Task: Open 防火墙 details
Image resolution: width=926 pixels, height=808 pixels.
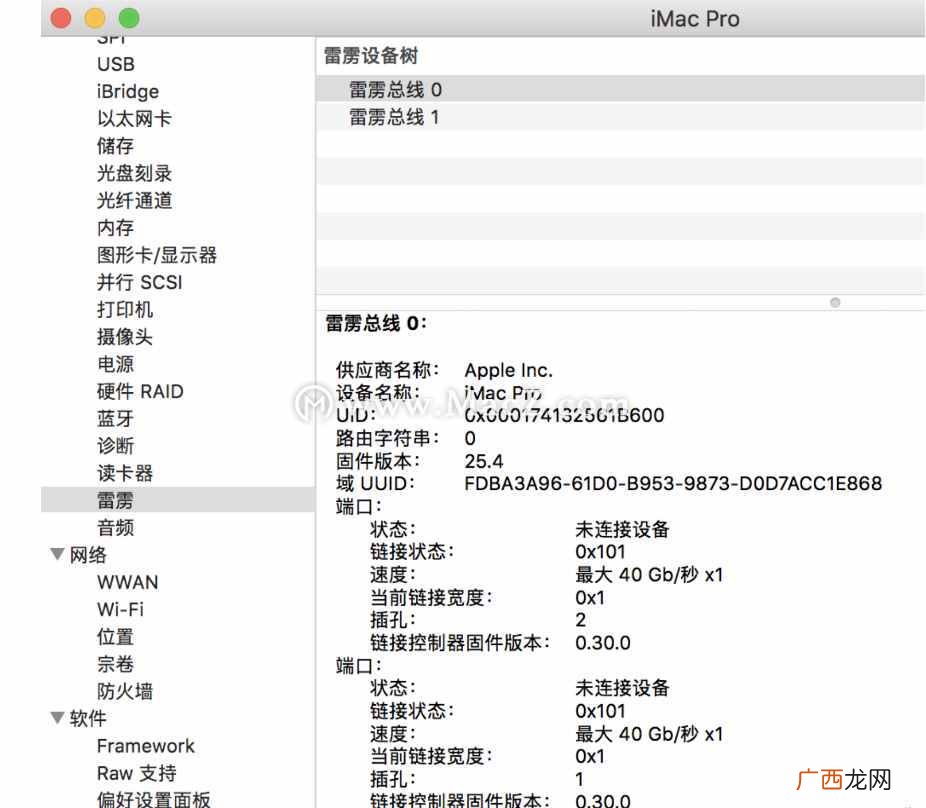Action: [x=125, y=691]
